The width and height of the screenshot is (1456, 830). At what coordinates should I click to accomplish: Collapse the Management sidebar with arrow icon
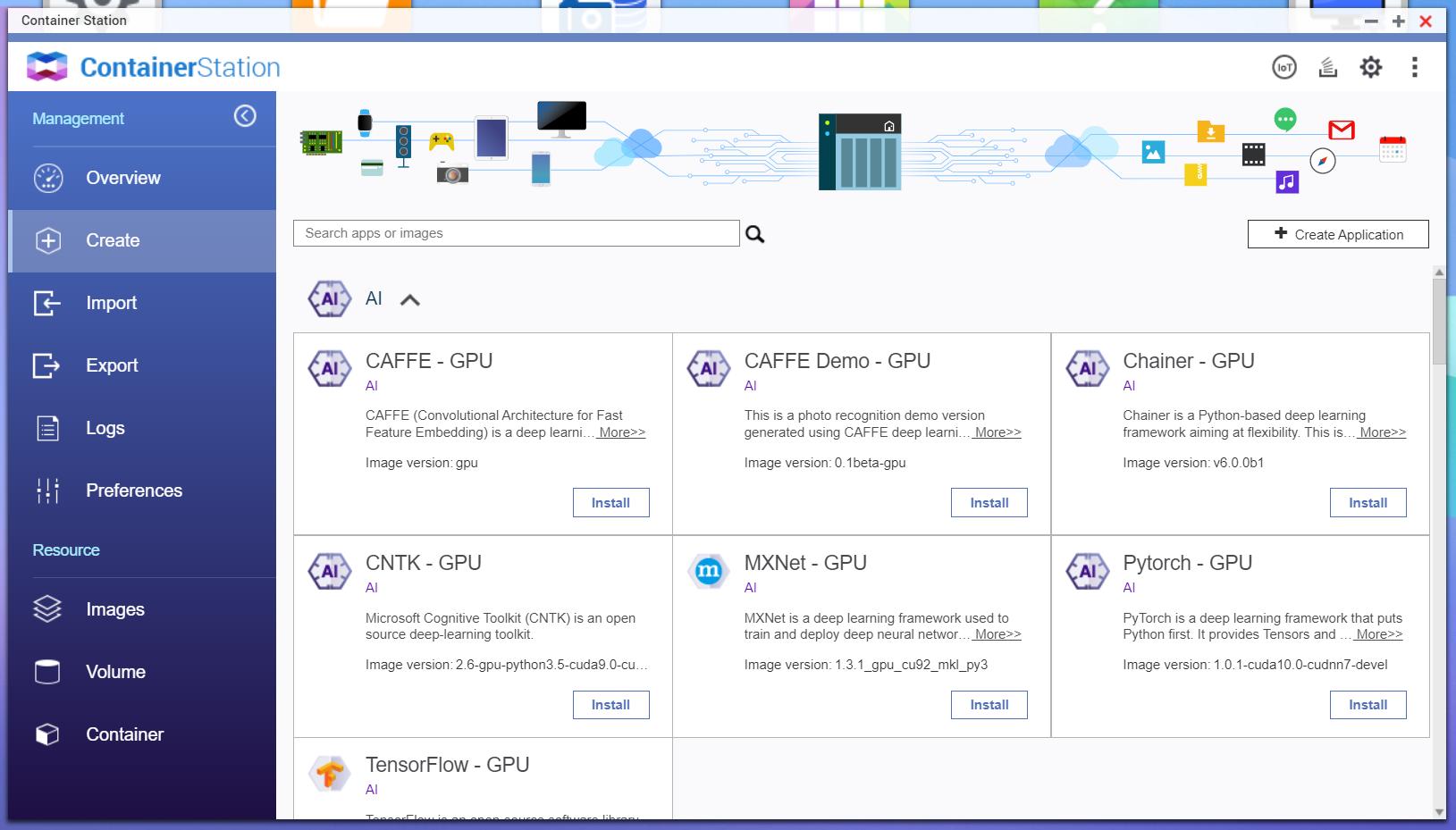pyautogui.click(x=245, y=116)
